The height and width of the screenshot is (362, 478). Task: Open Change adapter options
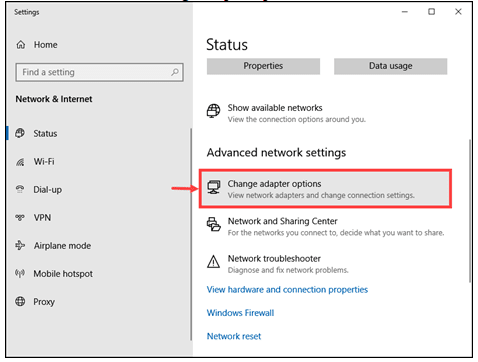click(325, 189)
